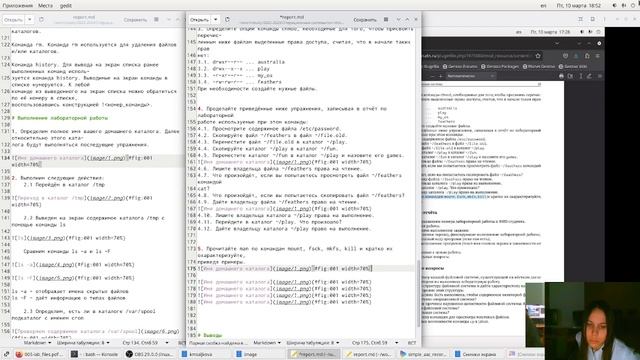Open Markdown language dropdown in left gedit status bar
This screenshot has width=640, height=360.
37,343
